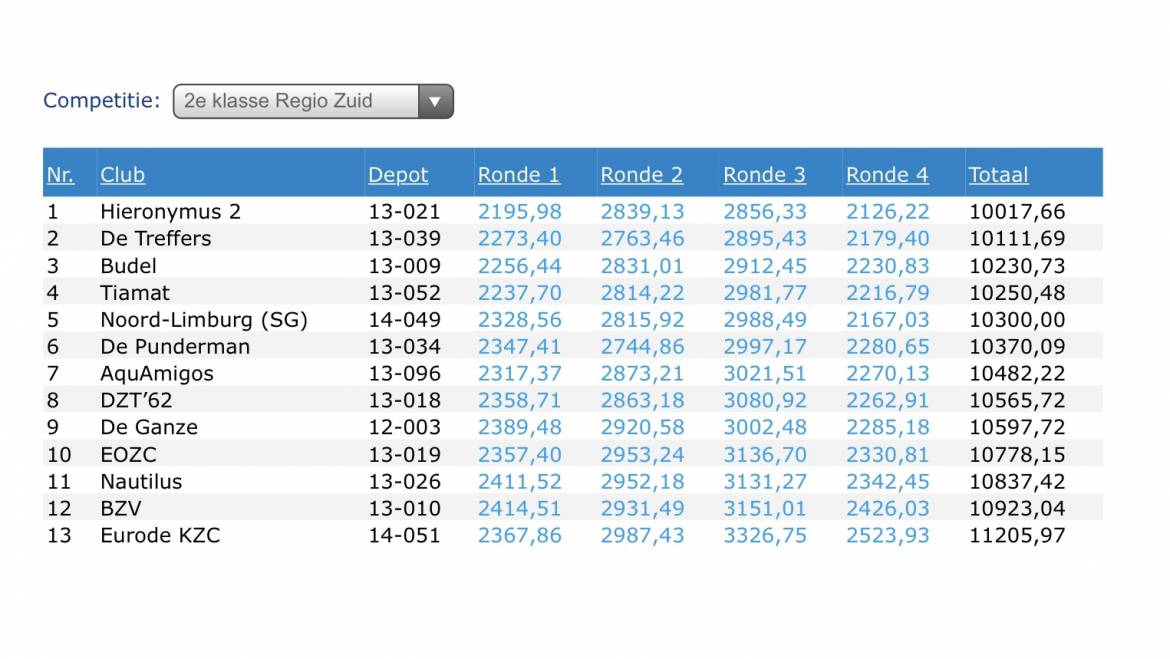Sort table by Club column header
1170x659 pixels.
(x=122, y=175)
